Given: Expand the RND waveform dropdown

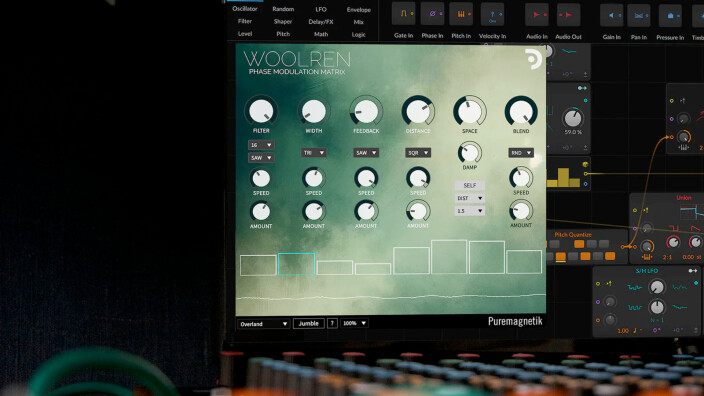Looking at the screenshot, I should click(521, 153).
